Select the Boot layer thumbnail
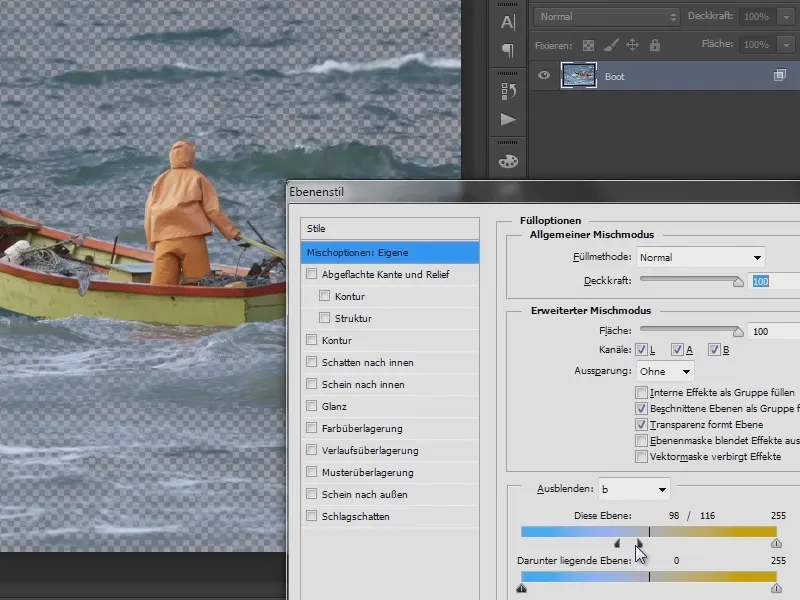The width and height of the screenshot is (800, 600). [579, 76]
